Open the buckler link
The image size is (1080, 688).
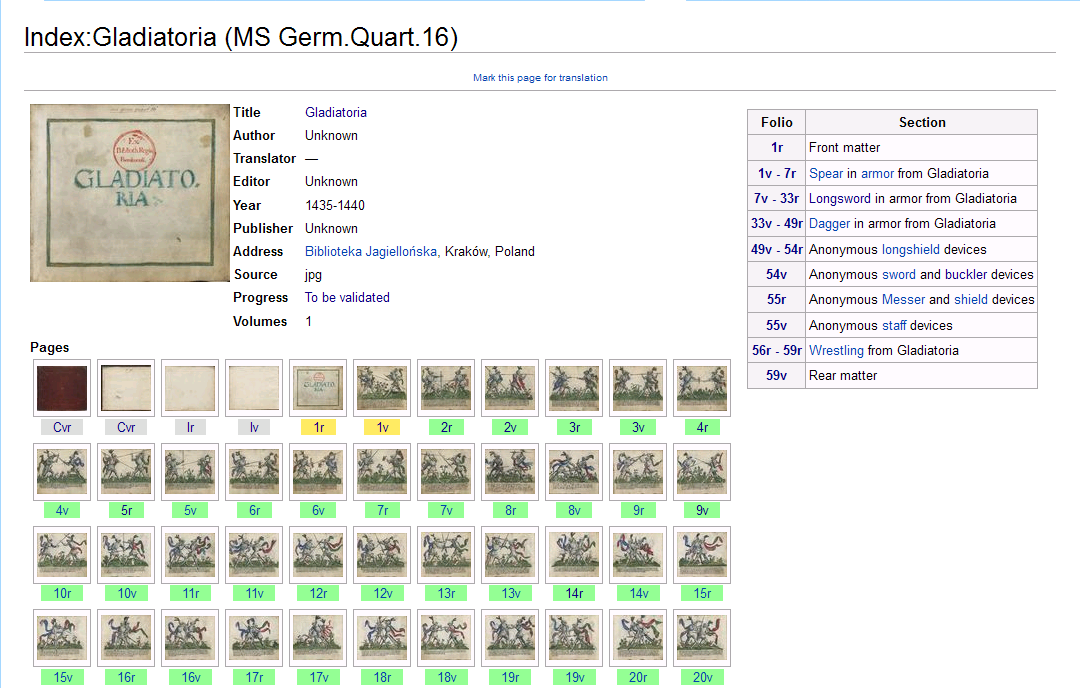tap(966, 274)
